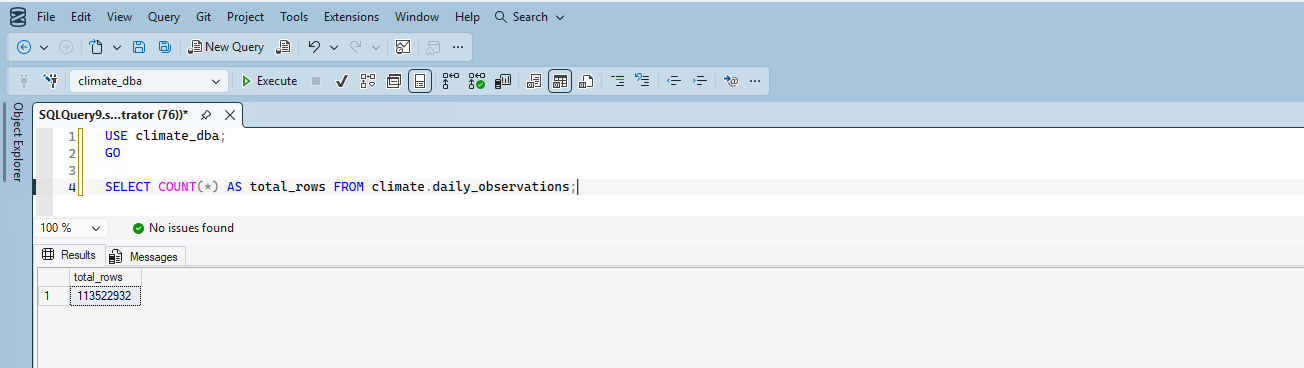This screenshot has height=368, width=1304.
Task: Switch to the Messages tab
Action: pyautogui.click(x=145, y=256)
